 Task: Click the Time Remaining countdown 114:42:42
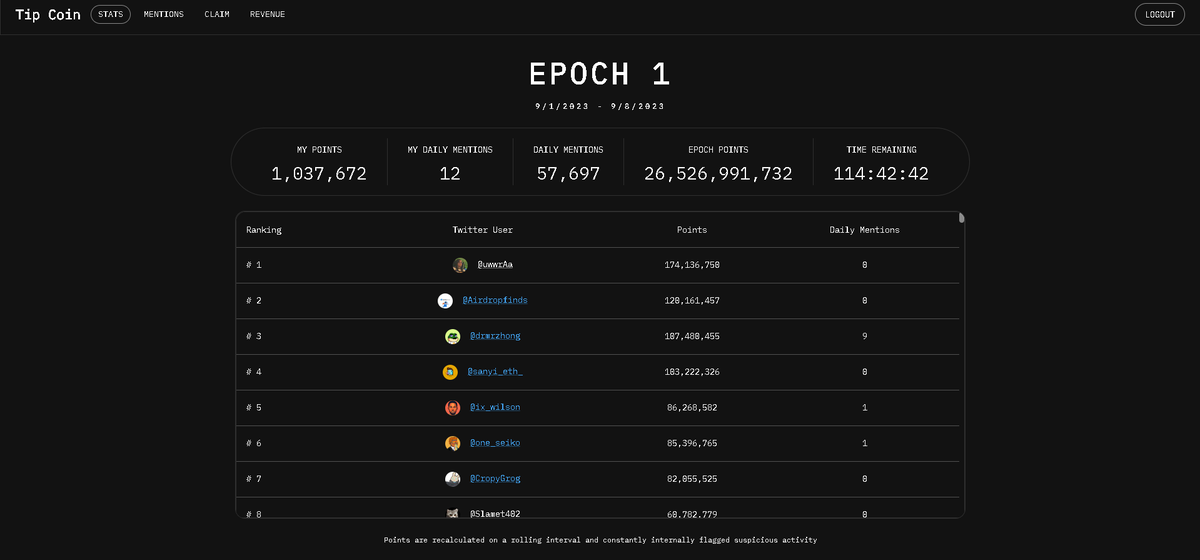[x=881, y=174]
